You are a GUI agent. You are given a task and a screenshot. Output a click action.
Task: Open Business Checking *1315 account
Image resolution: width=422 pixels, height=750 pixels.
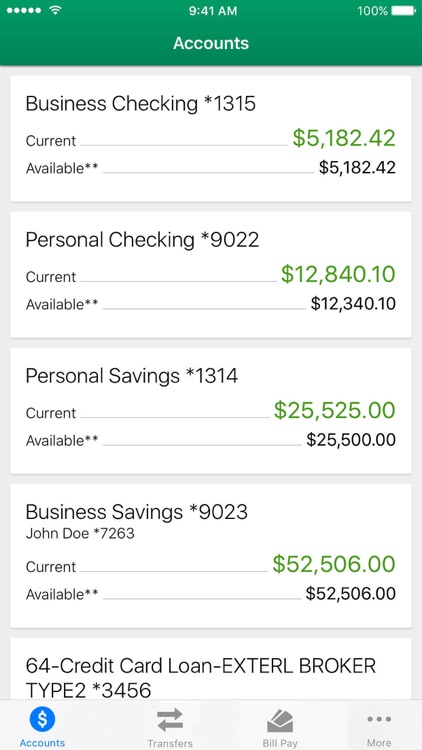coord(211,138)
